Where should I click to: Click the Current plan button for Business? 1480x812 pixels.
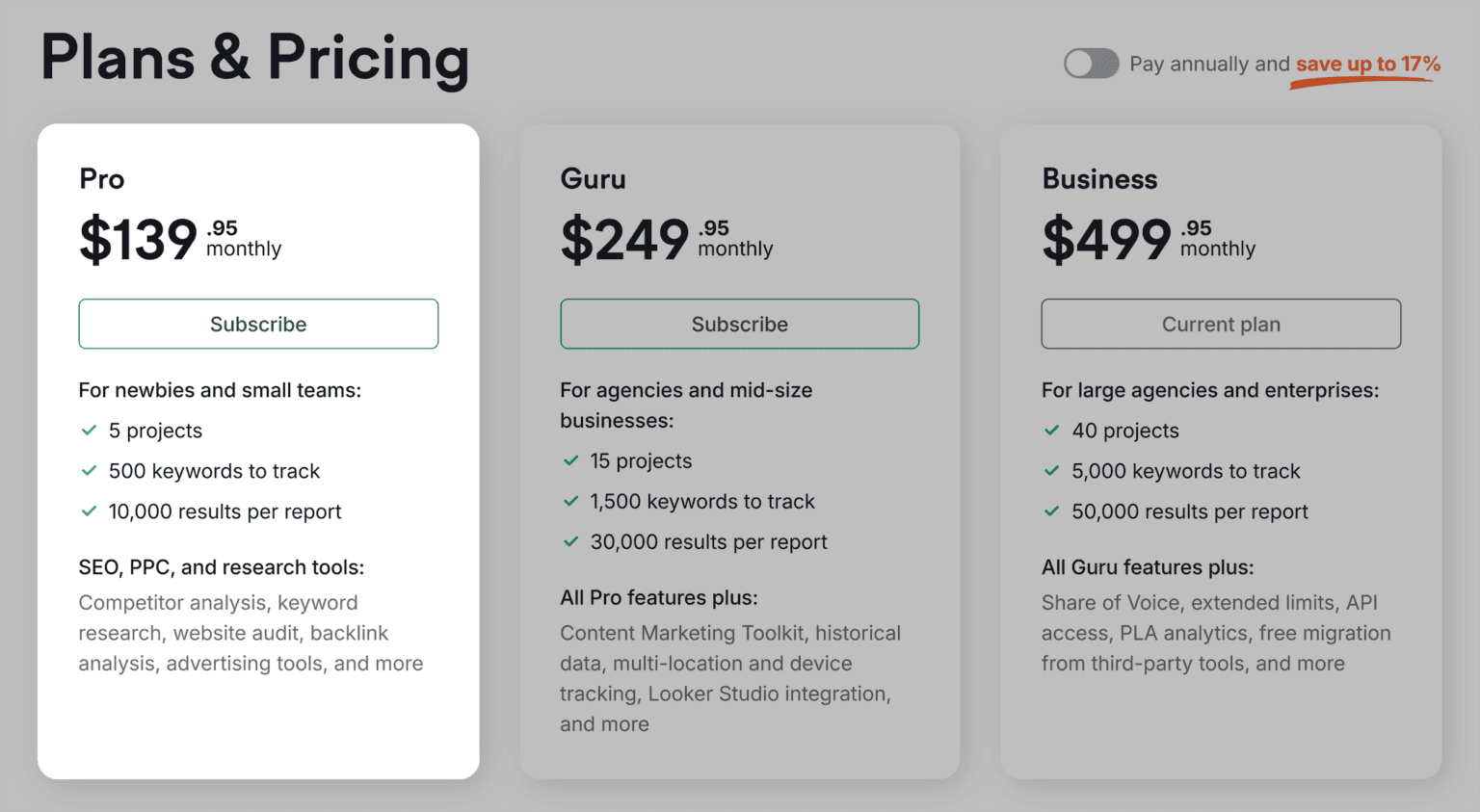1220,324
